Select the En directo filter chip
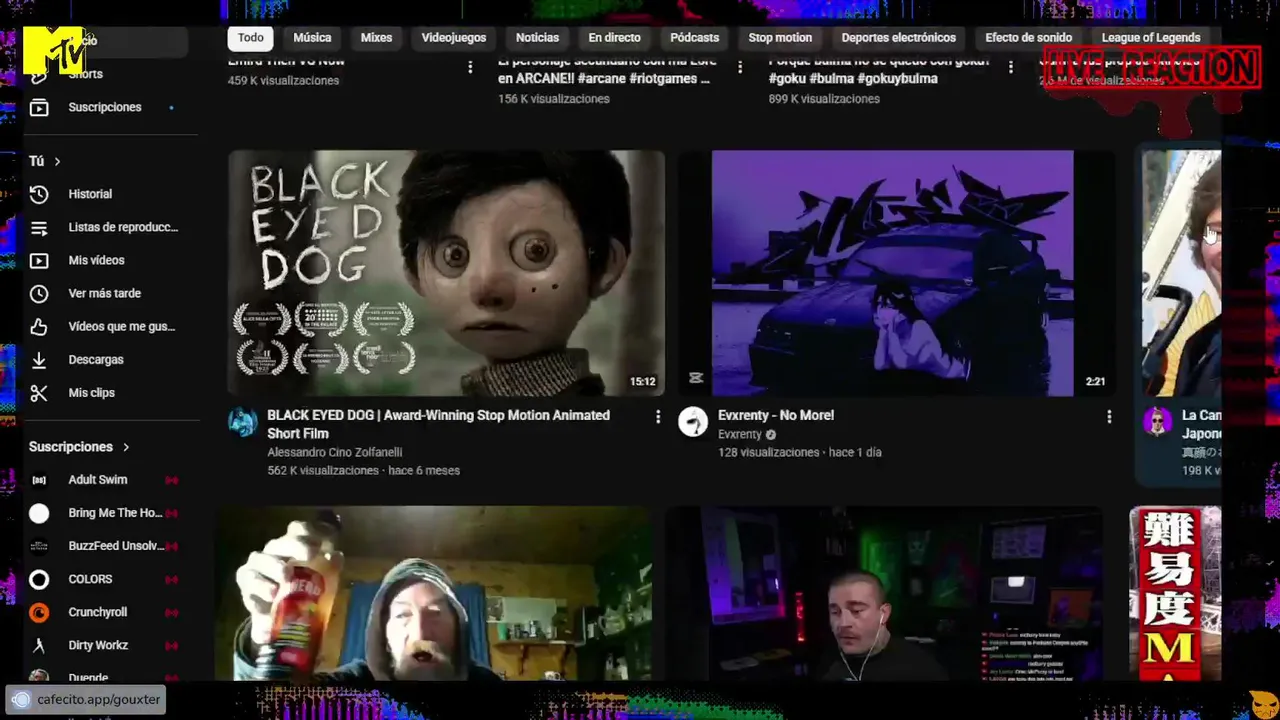 614,38
